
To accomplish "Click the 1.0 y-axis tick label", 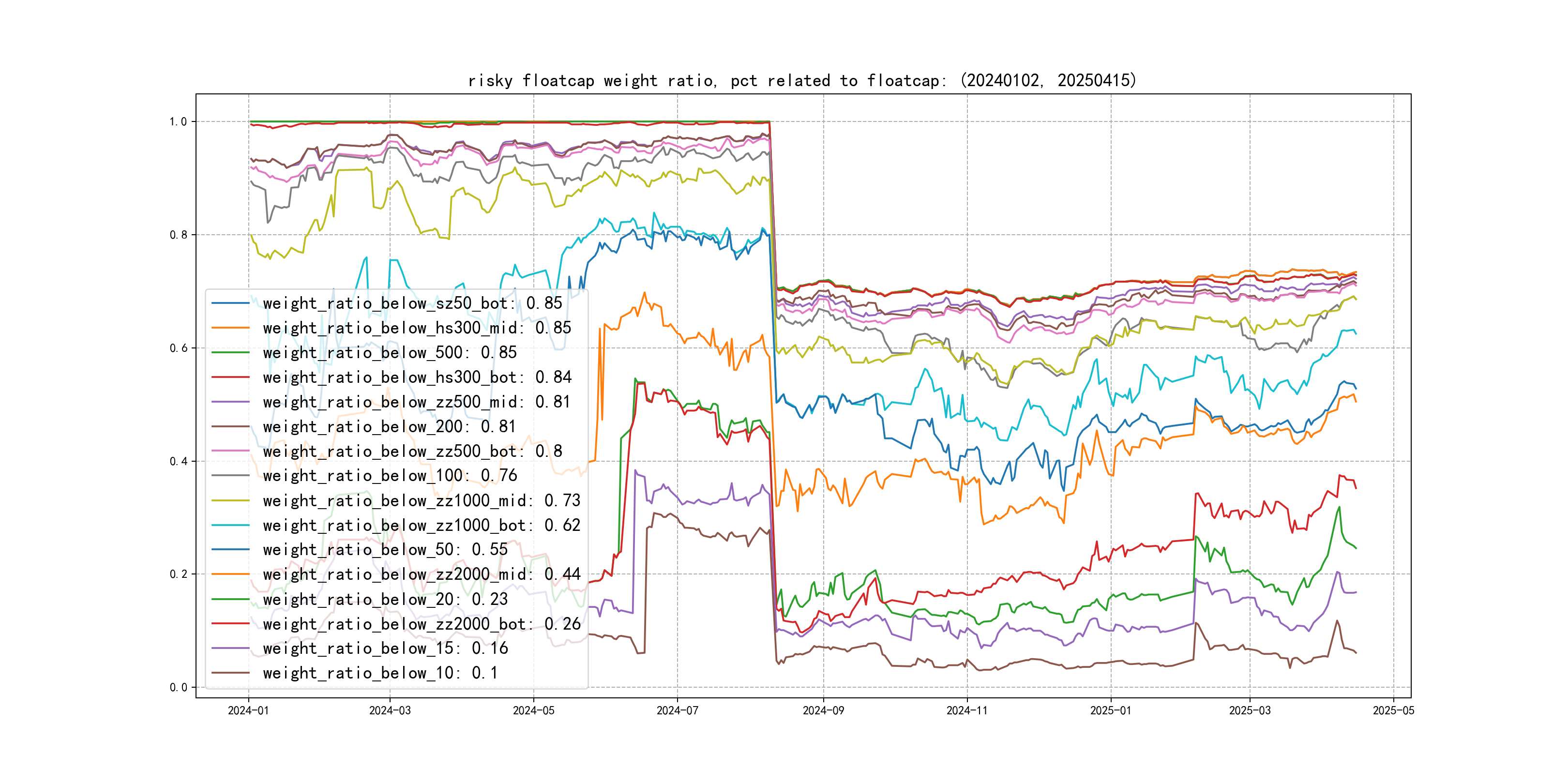I will (x=178, y=122).
